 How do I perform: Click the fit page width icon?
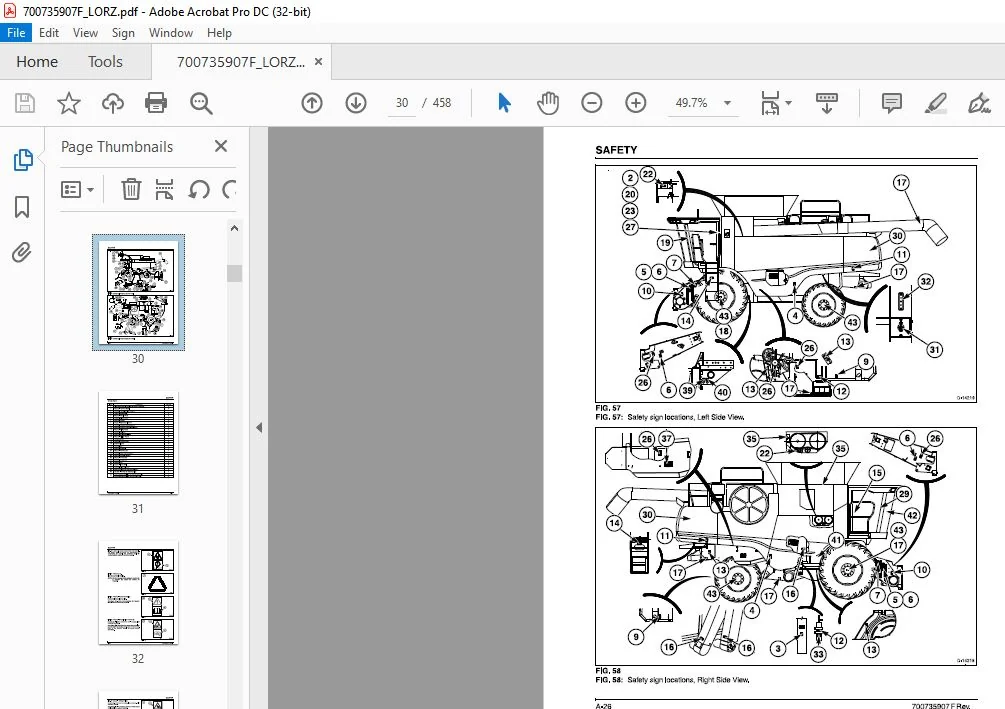(770, 103)
